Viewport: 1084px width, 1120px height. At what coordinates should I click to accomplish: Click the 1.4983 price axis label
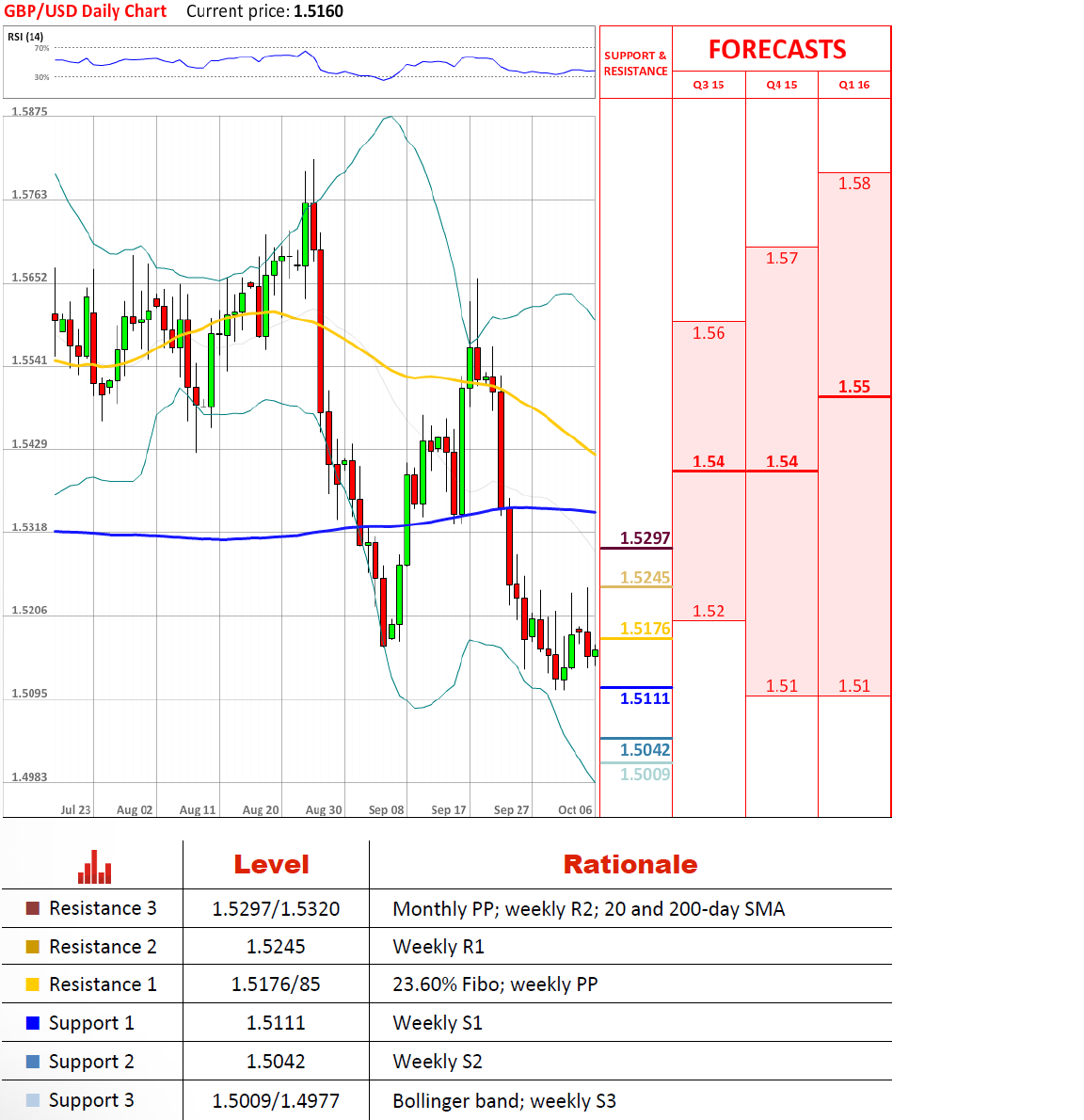click(29, 777)
